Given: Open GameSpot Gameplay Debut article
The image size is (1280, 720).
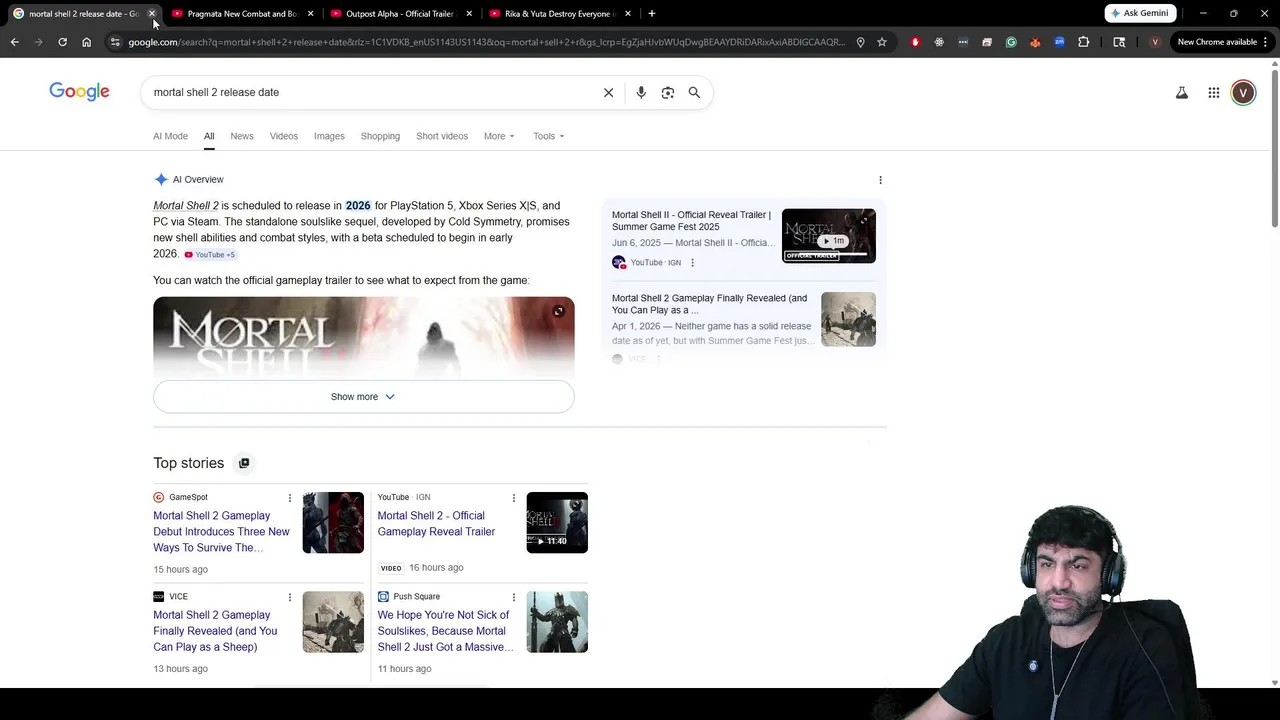Looking at the screenshot, I should pyautogui.click(x=221, y=532).
